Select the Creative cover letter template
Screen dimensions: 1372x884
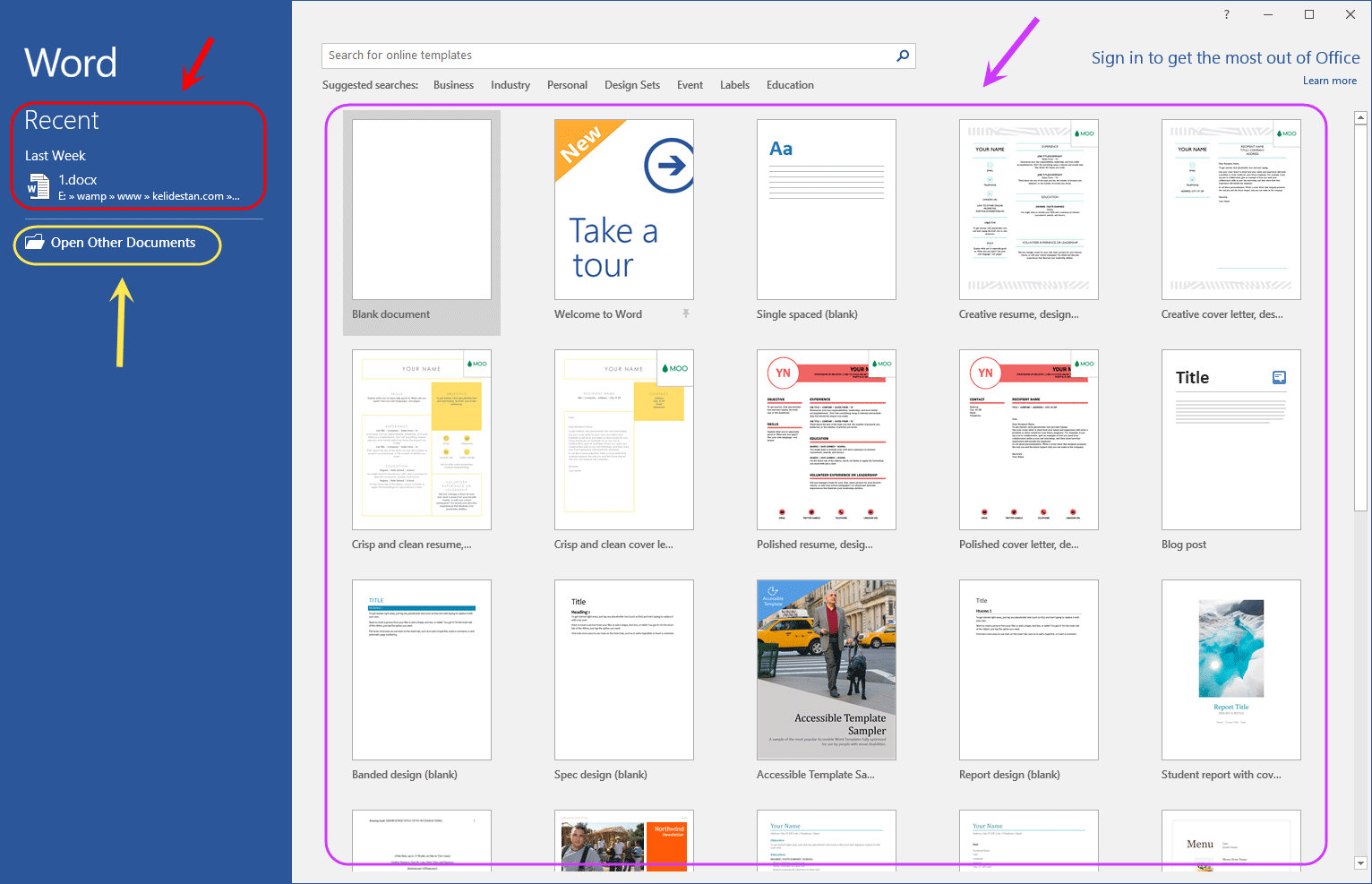(1231, 210)
